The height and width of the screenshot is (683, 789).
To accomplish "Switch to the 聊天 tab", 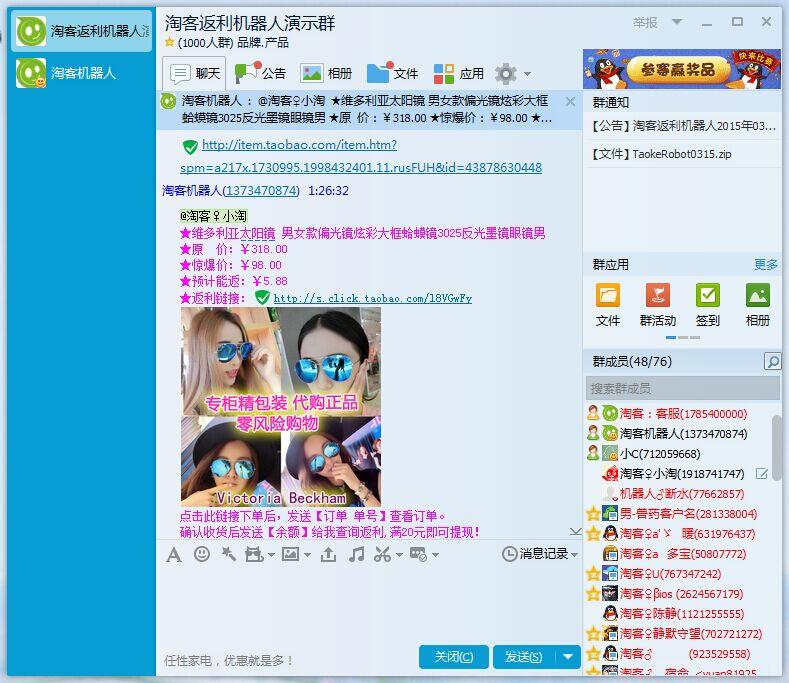I will (x=194, y=73).
